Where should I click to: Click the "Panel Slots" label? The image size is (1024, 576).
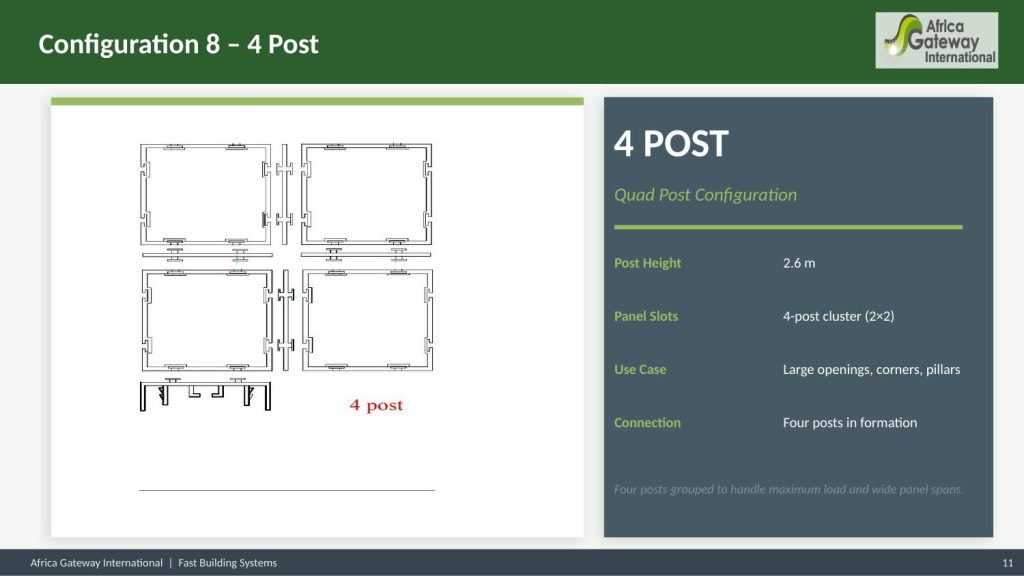pyautogui.click(x=646, y=316)
